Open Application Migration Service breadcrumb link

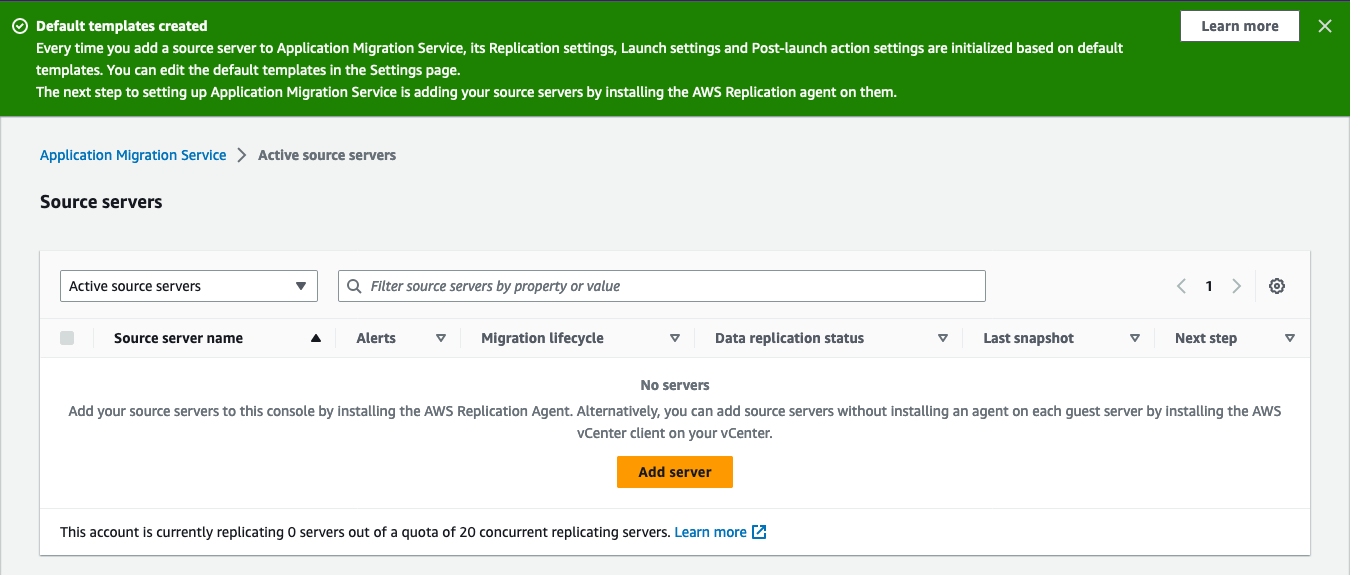pos(133,155)
